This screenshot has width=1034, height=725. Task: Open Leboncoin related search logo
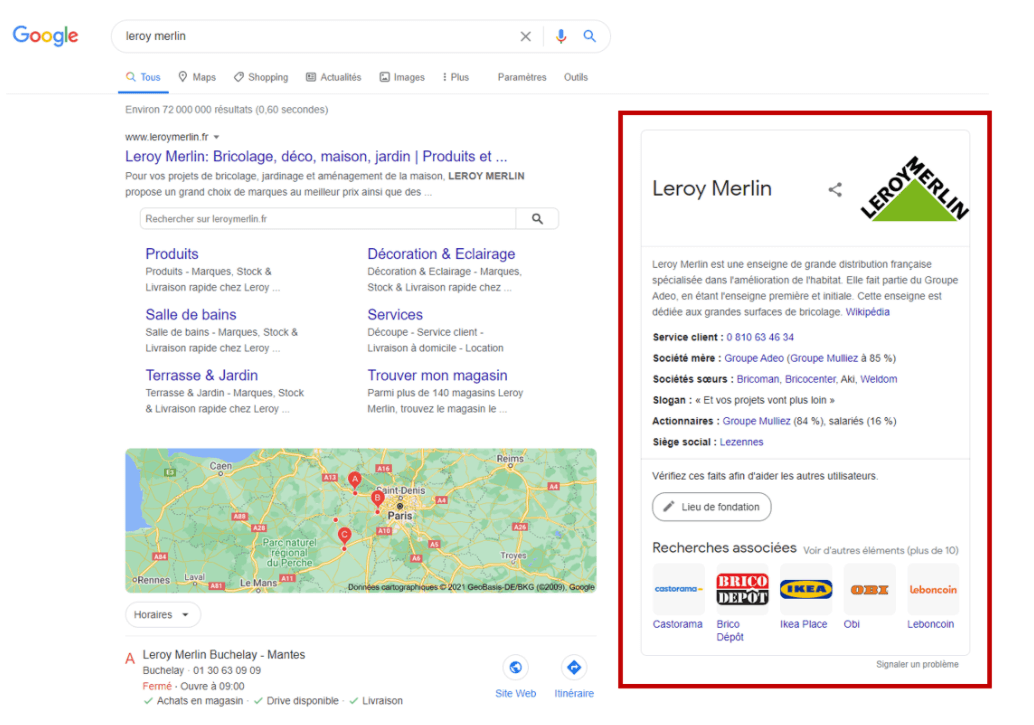click(933, 589)
